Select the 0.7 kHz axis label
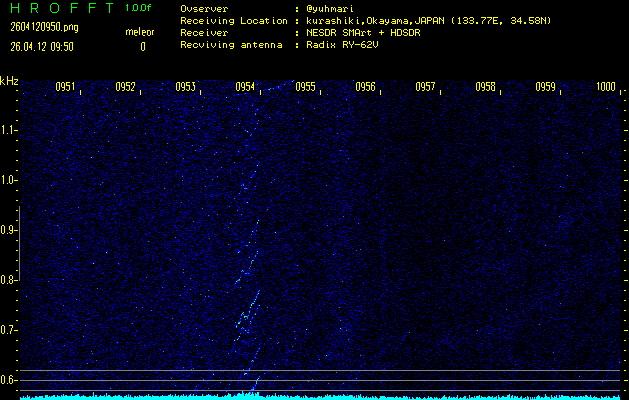Viewport: 629px width, 400px height. click(9, 330)
